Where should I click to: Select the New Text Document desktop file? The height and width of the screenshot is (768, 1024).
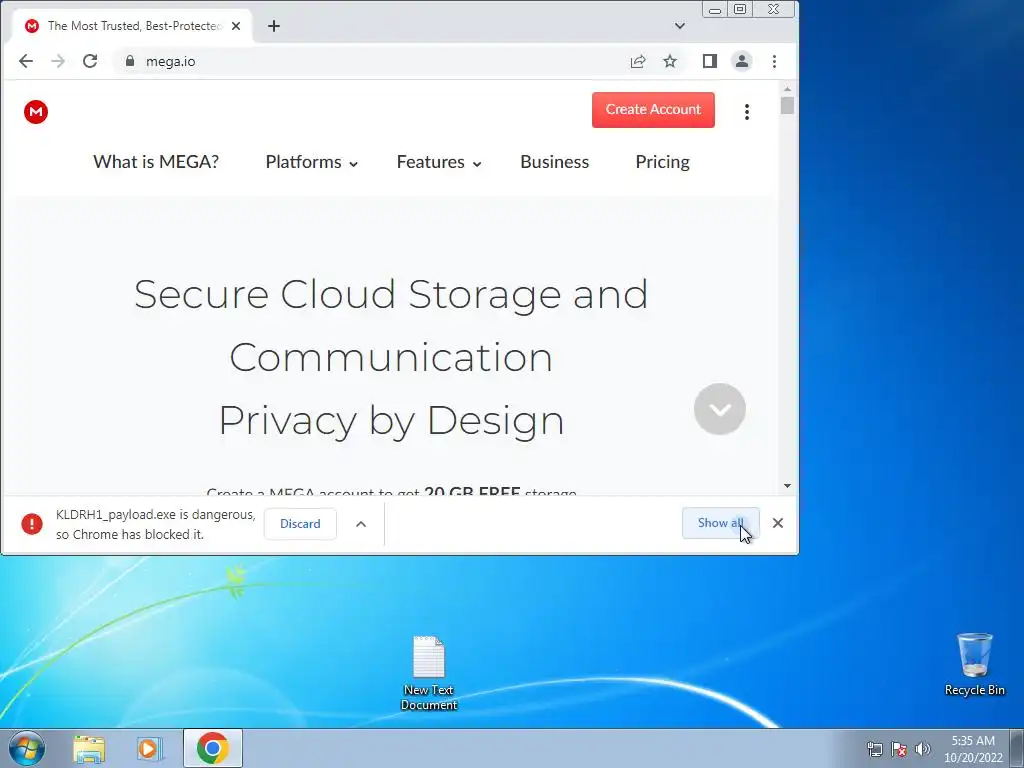[x=428, y=673]
